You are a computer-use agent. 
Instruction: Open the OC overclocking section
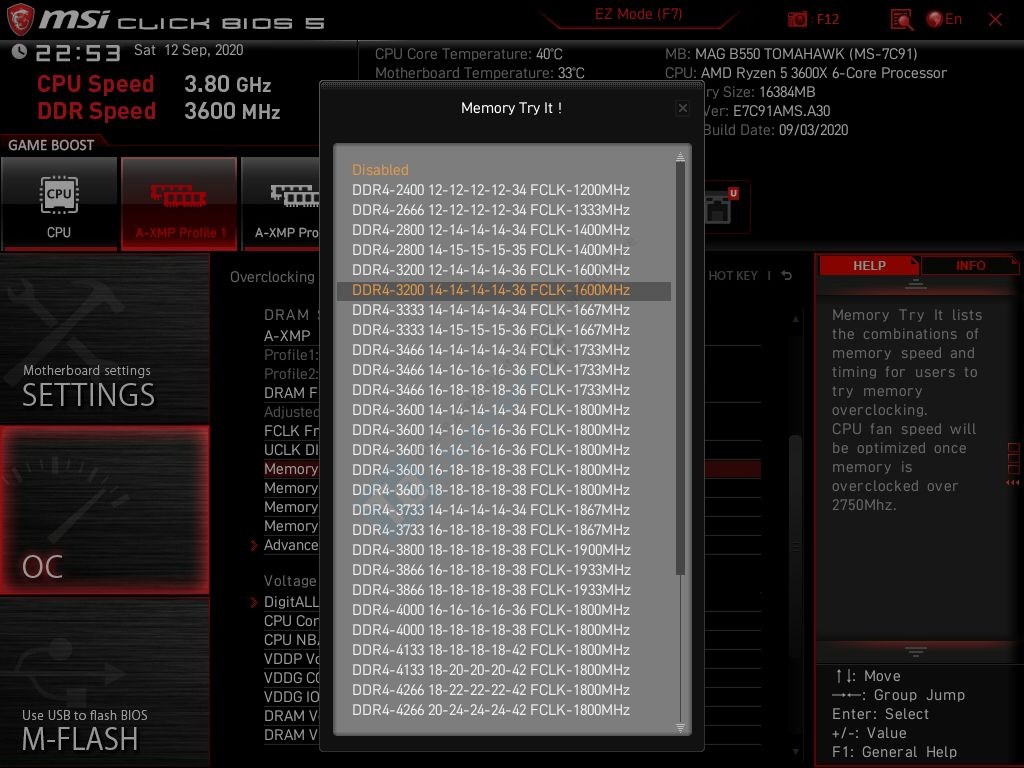pyautogui.click(x=104, y=510)
